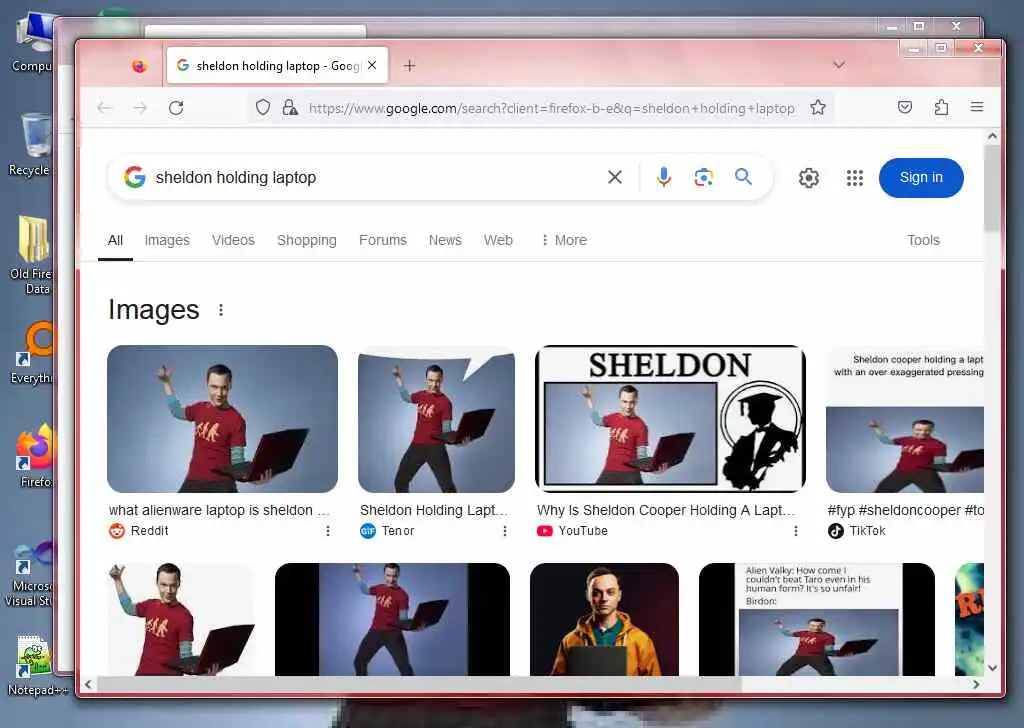1024x728 pixels.
Task: Click the Reddit source icon
Action: pos(116,531)
